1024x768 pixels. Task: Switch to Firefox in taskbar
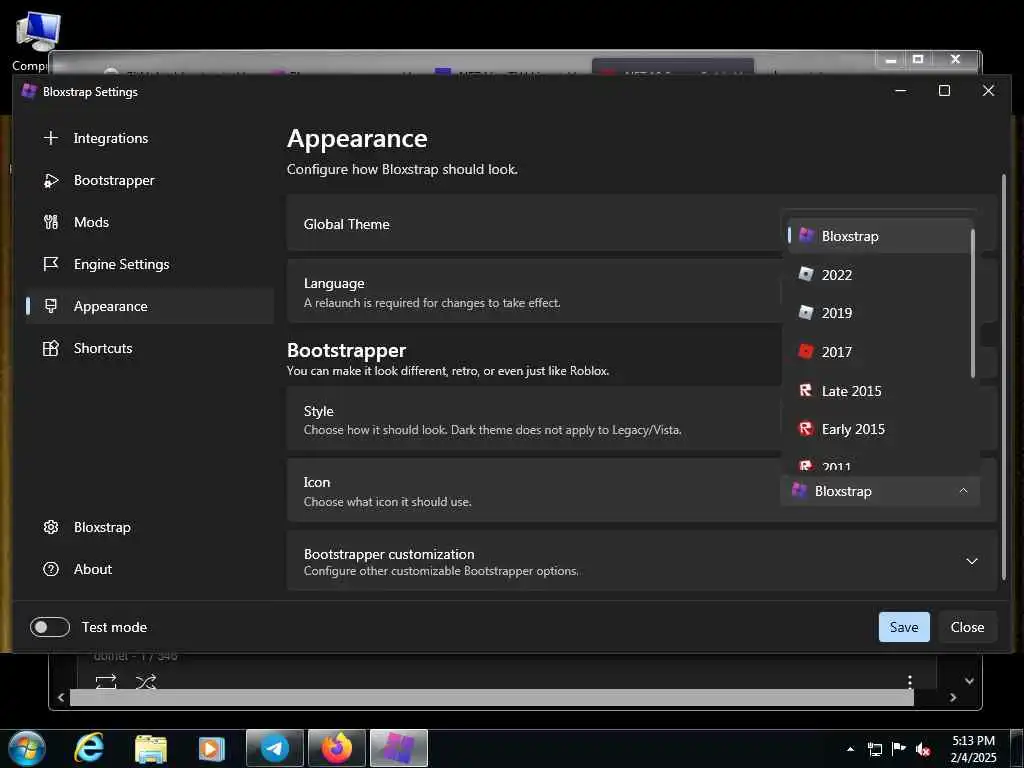coord(337,748)
